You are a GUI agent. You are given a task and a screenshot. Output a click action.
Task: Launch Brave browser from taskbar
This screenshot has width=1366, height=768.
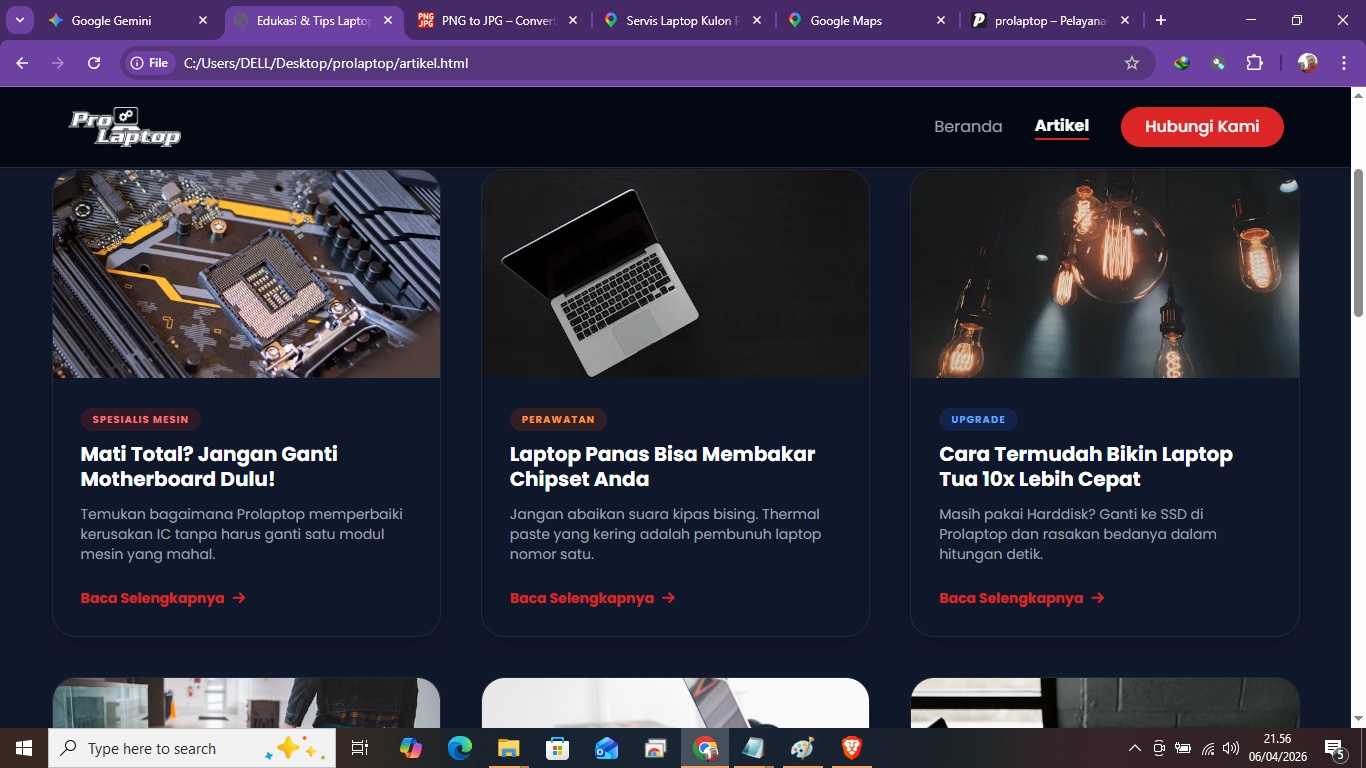click(x=851, y=748)
